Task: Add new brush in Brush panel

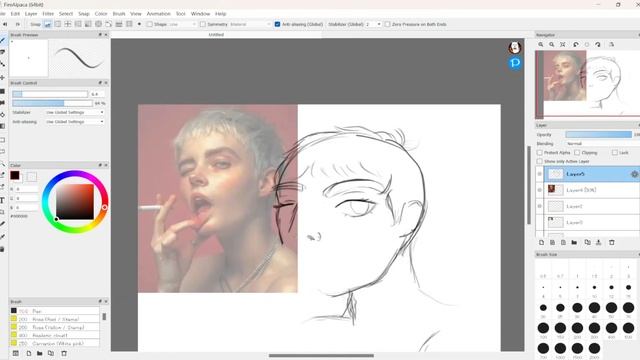Action: [x=29, y=353]
